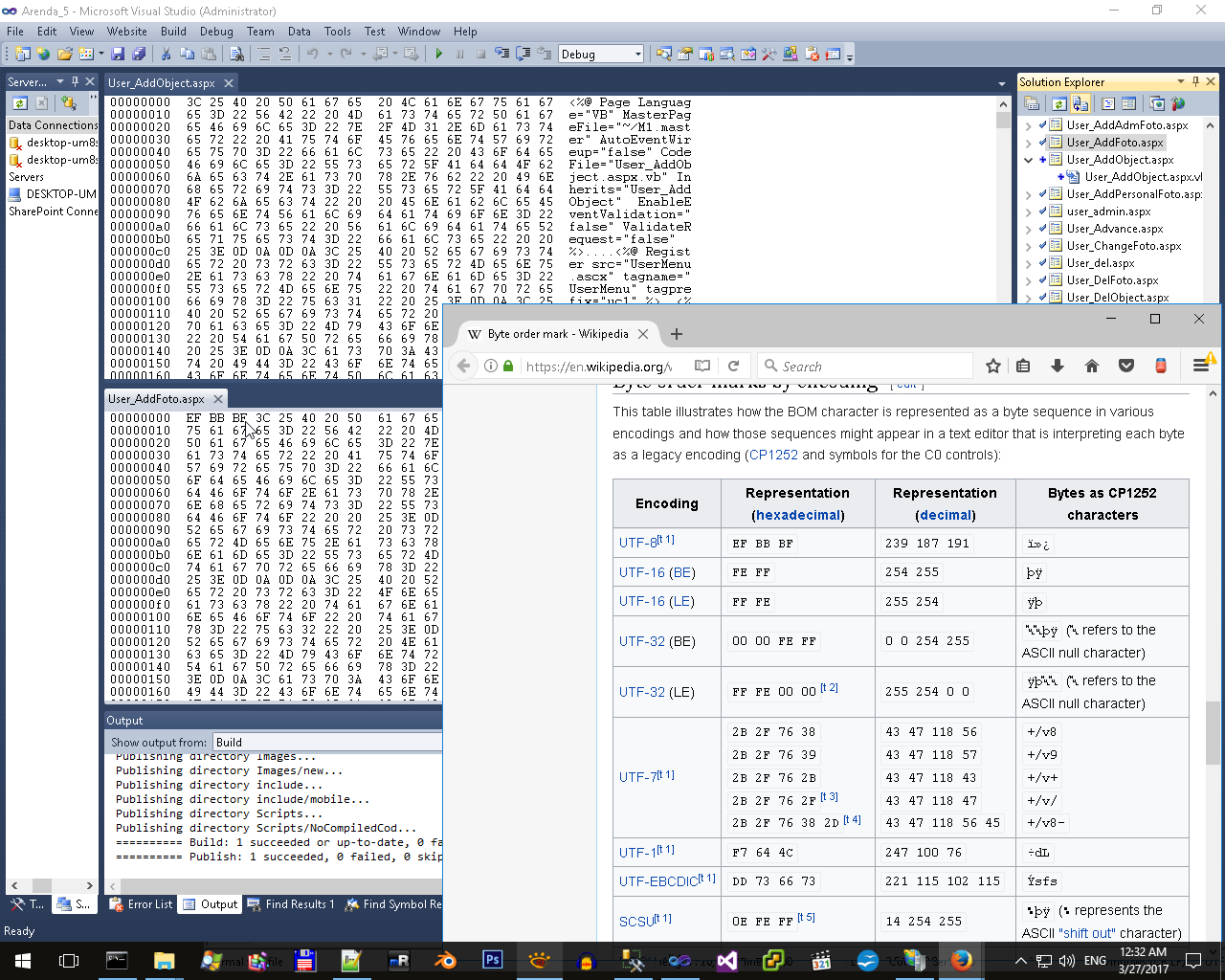Select the DESKTOP-UM server node

[x=61, y=194]
